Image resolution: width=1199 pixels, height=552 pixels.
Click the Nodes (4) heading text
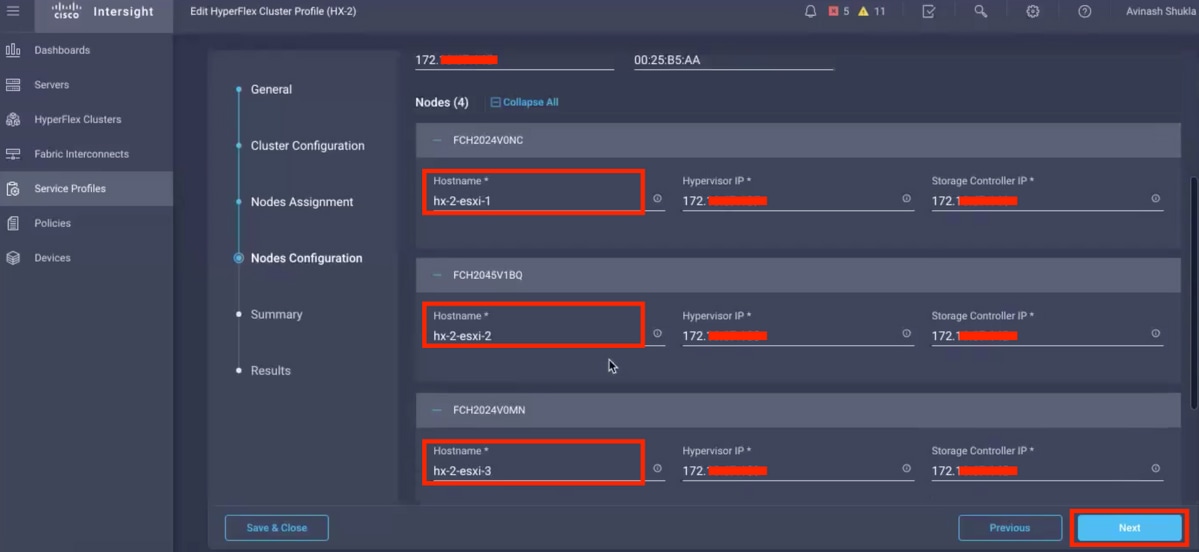pyautogui.click(x=442, y=102)
